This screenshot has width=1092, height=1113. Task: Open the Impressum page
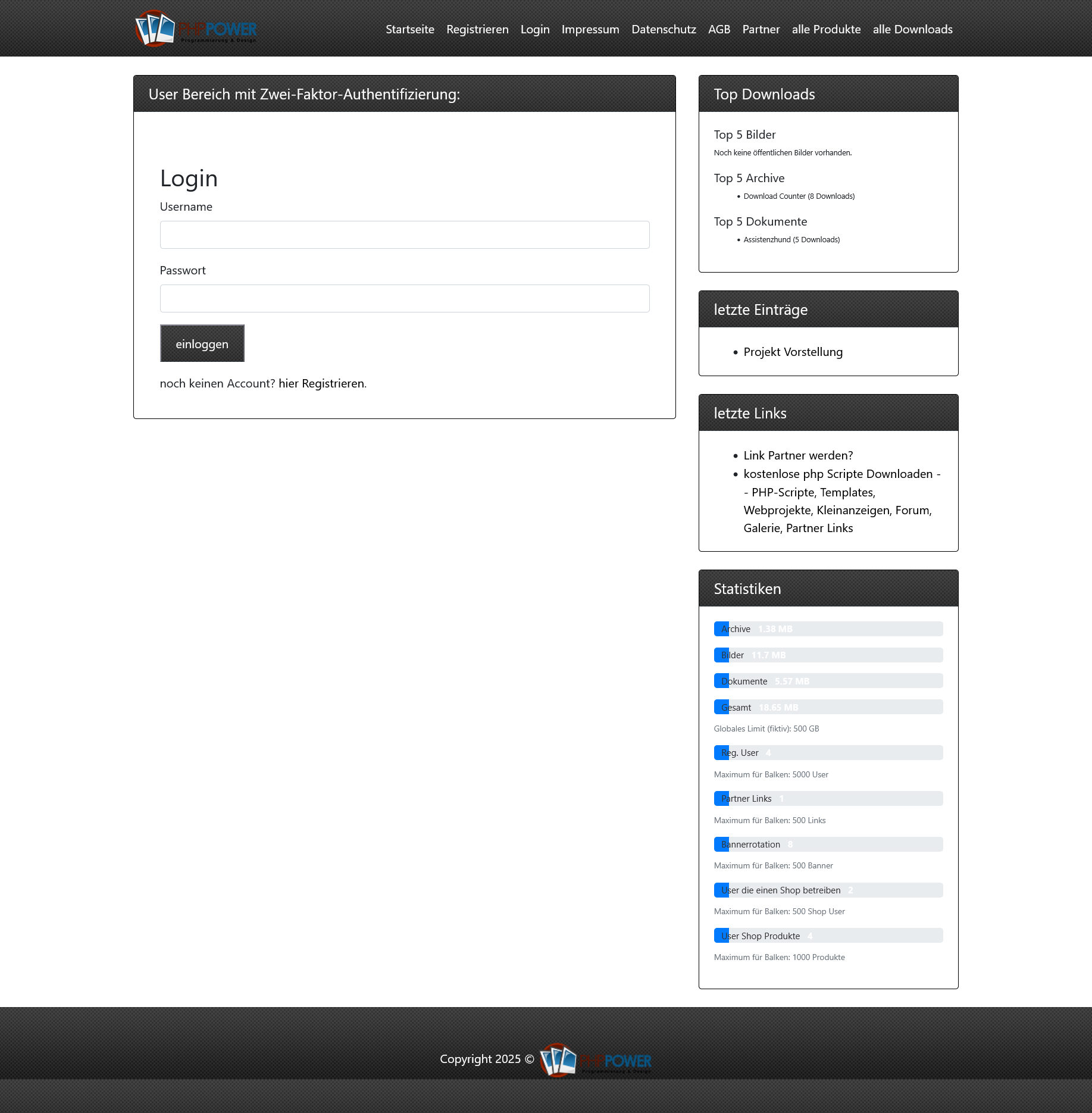pyautogui.click(x=590, y=29)
